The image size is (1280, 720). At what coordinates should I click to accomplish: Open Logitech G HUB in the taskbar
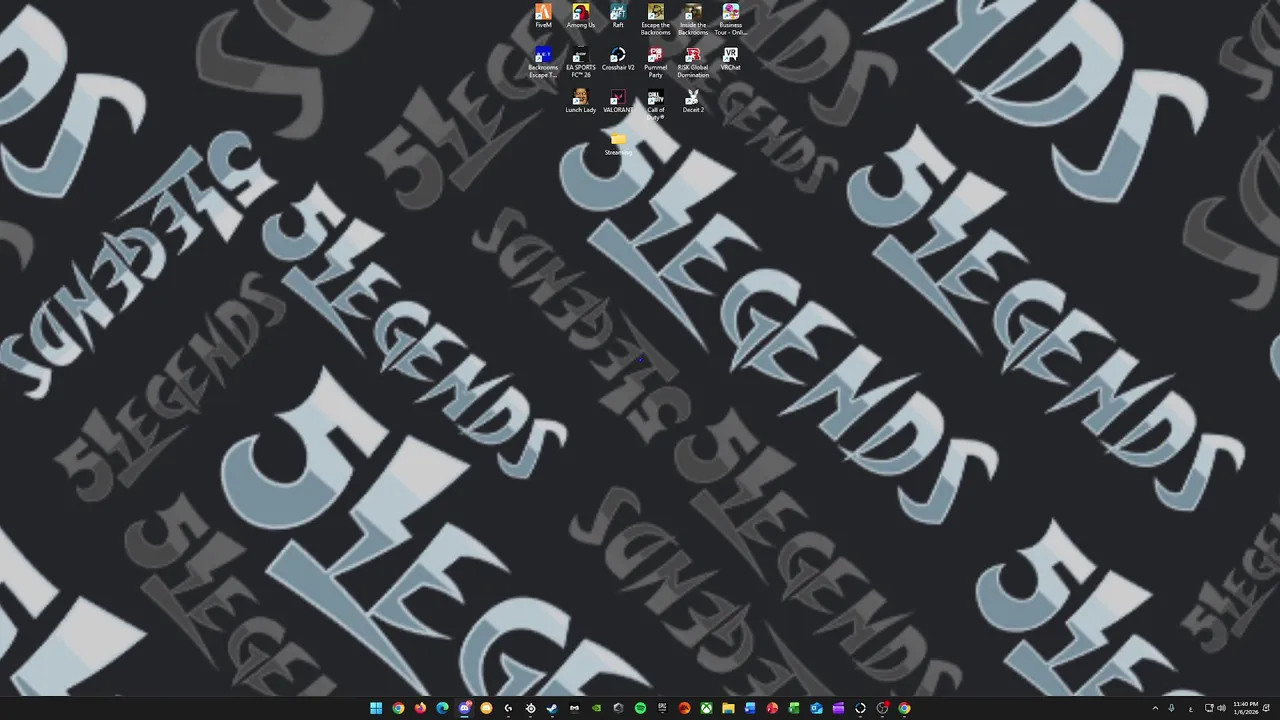[508, 708]
